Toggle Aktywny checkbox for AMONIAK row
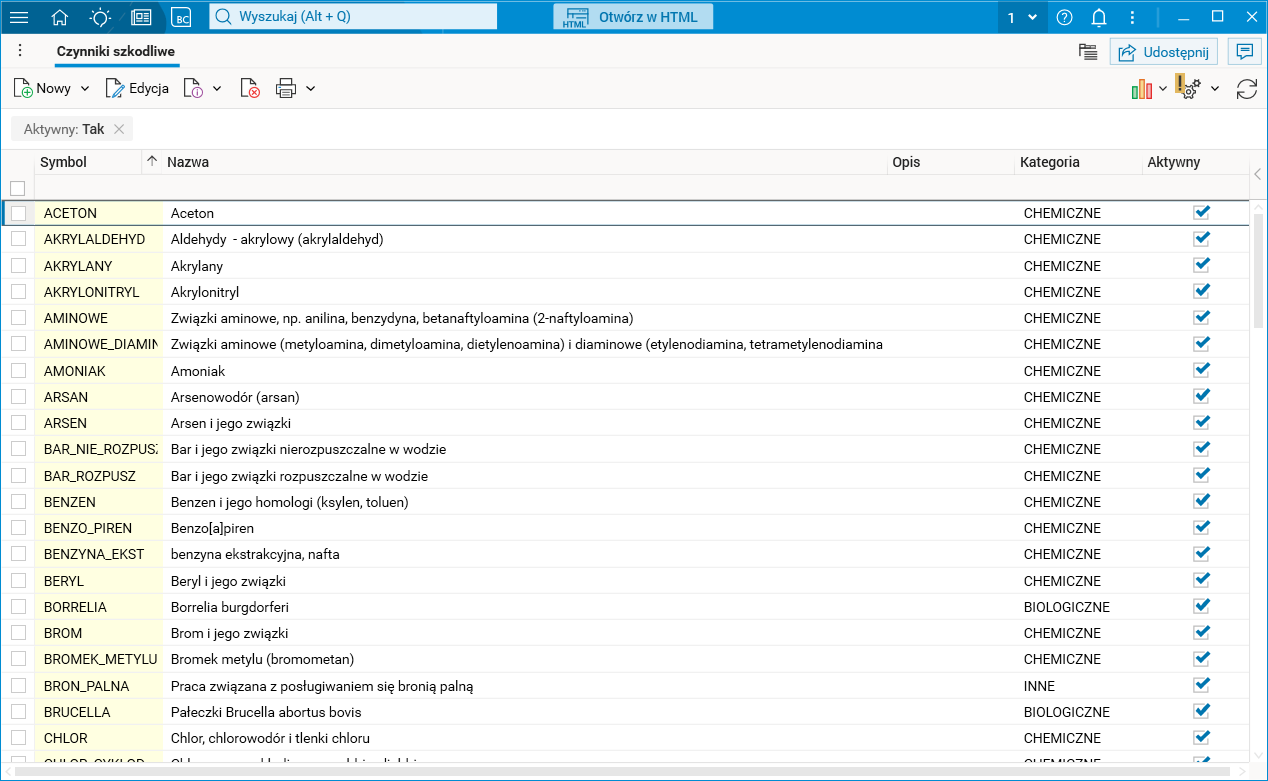This screenshot has height=781, width=1268. pyautogui.click(x=1201, y=371)
